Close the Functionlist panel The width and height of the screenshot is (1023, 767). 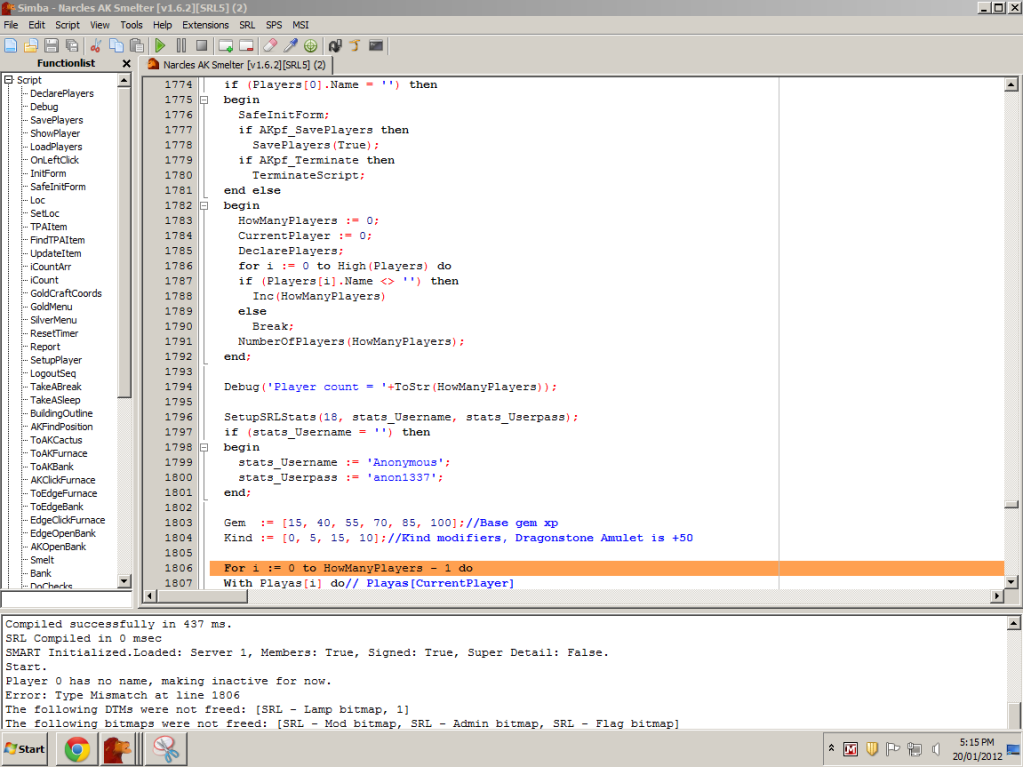pos(126,63)
